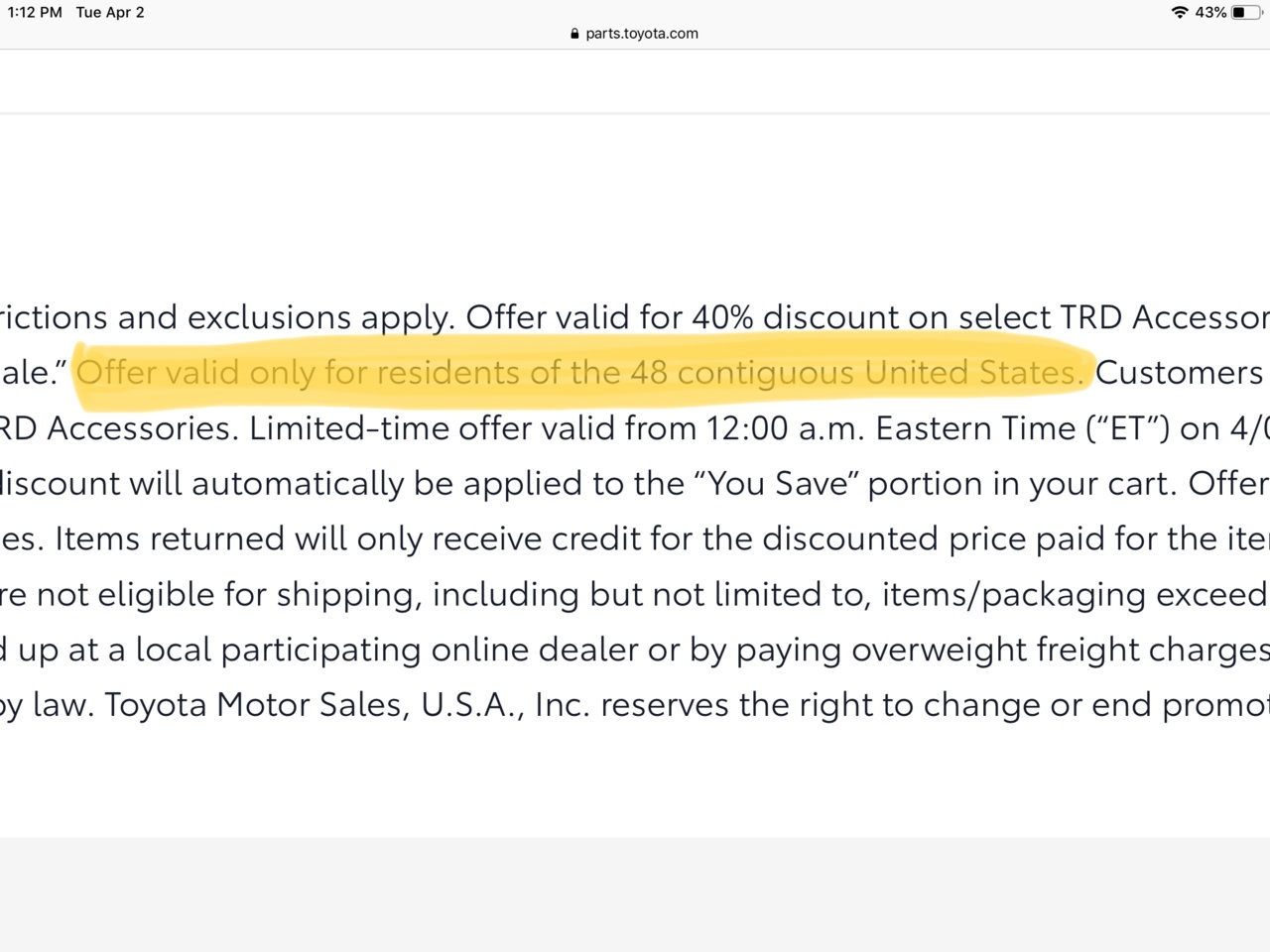Viewport: 1270px width, 952px height.
Task: Click the word "Customers" after the highlight
Action: tap(1179, 373)
